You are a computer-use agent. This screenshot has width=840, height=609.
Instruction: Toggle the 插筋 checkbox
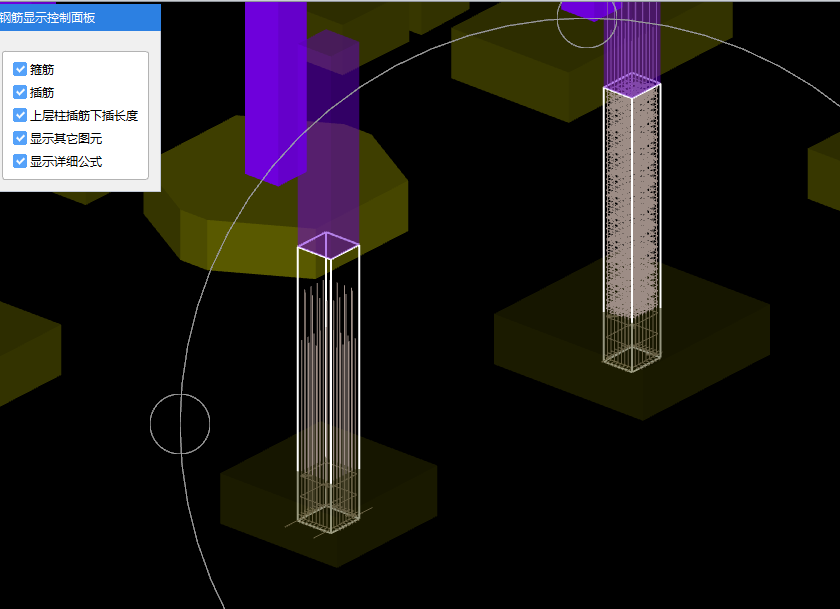tap(20, 92)
